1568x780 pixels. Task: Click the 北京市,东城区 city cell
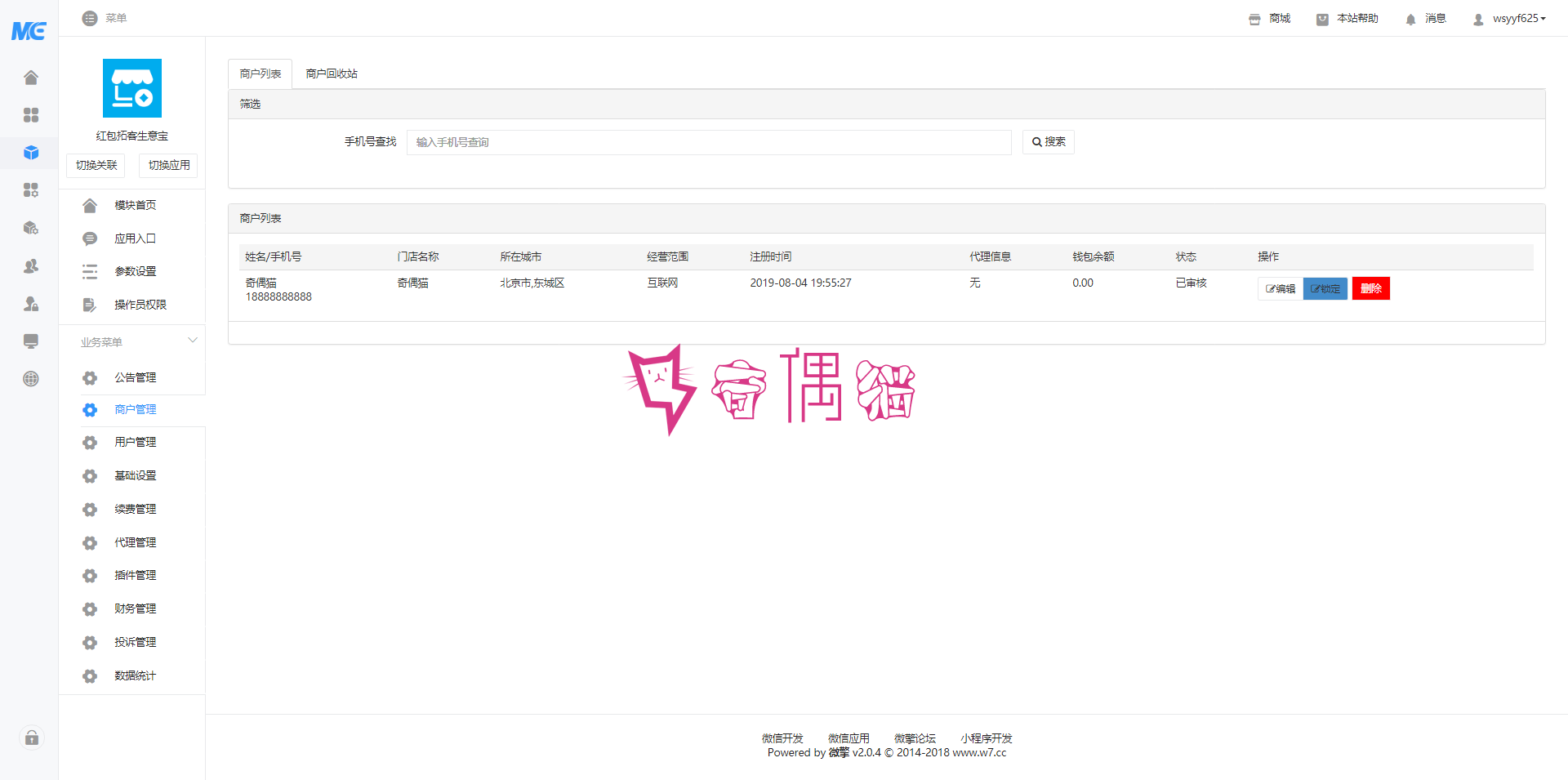pyautogui.click(x=532, y=283)
